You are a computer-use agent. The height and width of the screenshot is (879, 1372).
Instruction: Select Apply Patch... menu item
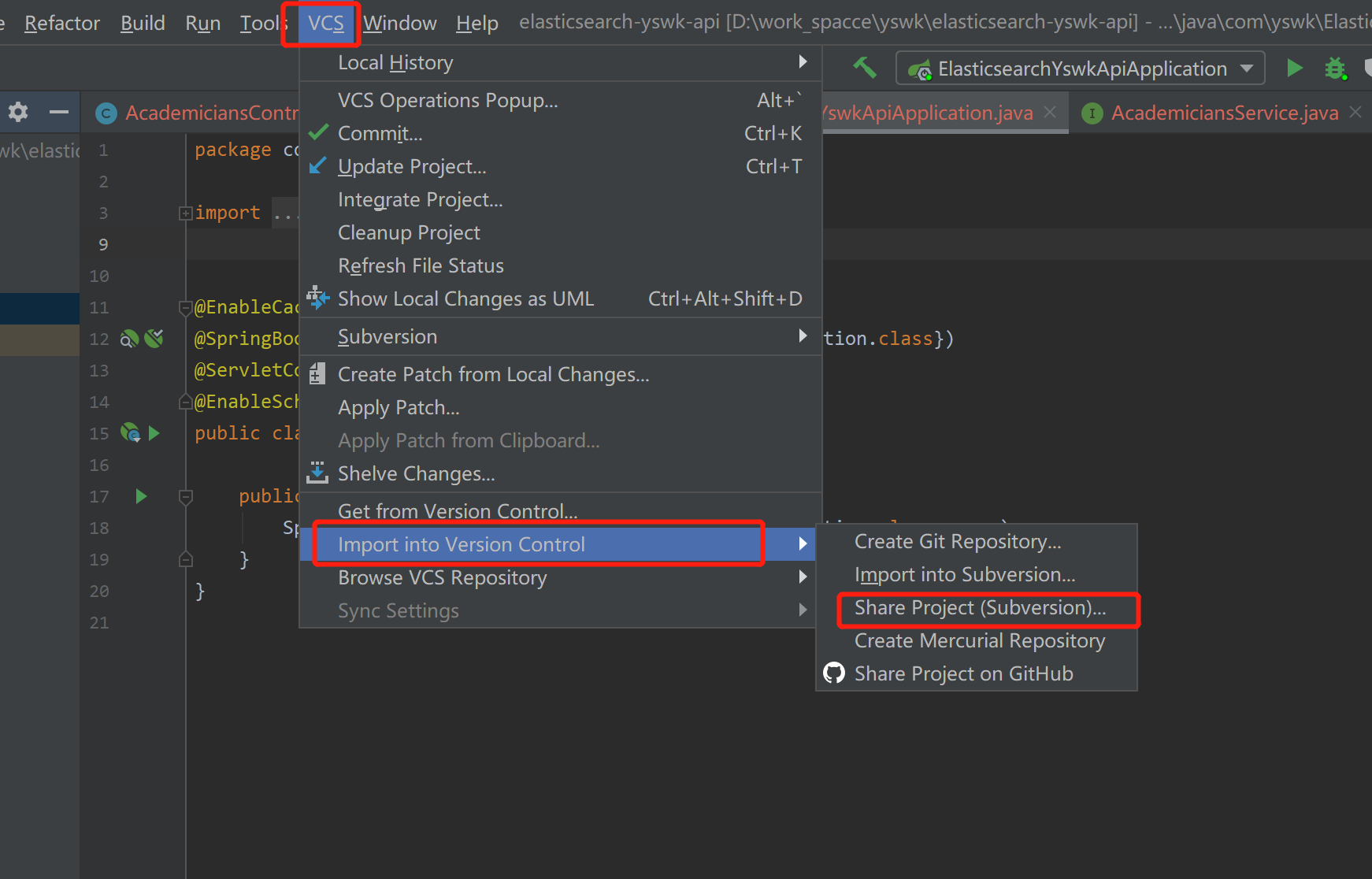[561, 407]
